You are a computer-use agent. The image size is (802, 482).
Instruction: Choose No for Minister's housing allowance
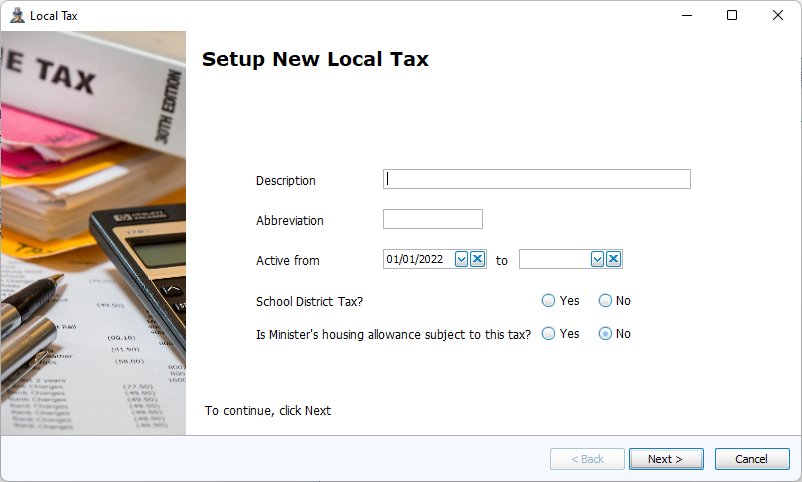pos(605,334)
